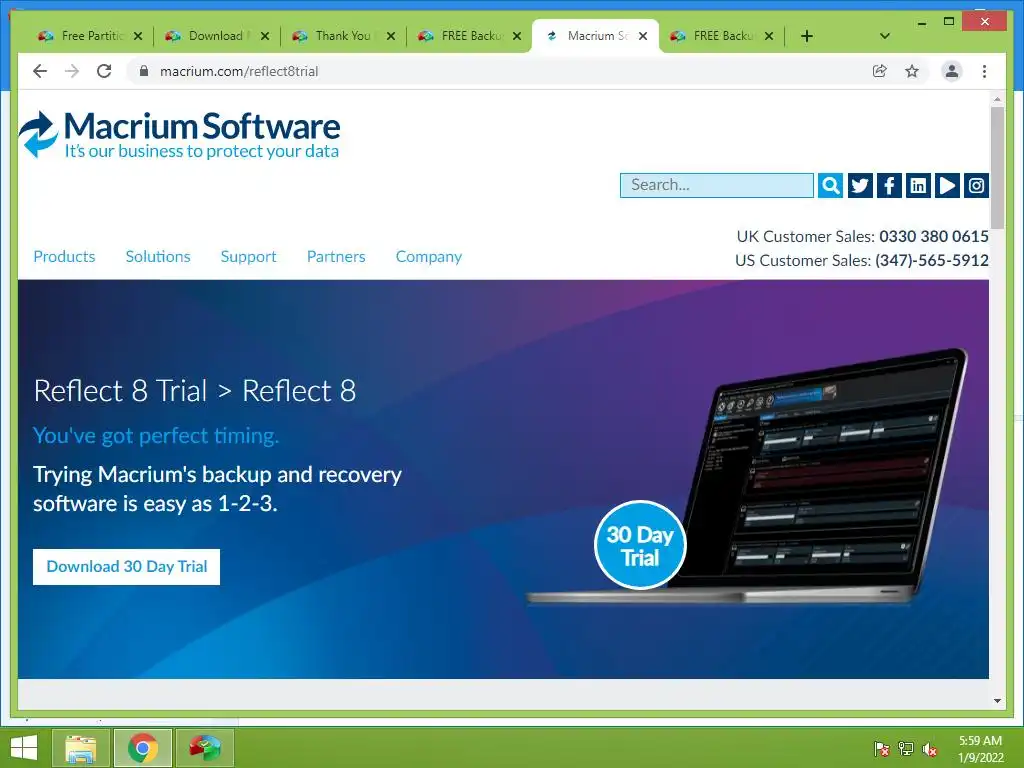This screenshot has height=768, width=1024.
Task: Click the 30 Day Trial badge
Action: pos(640,545)
